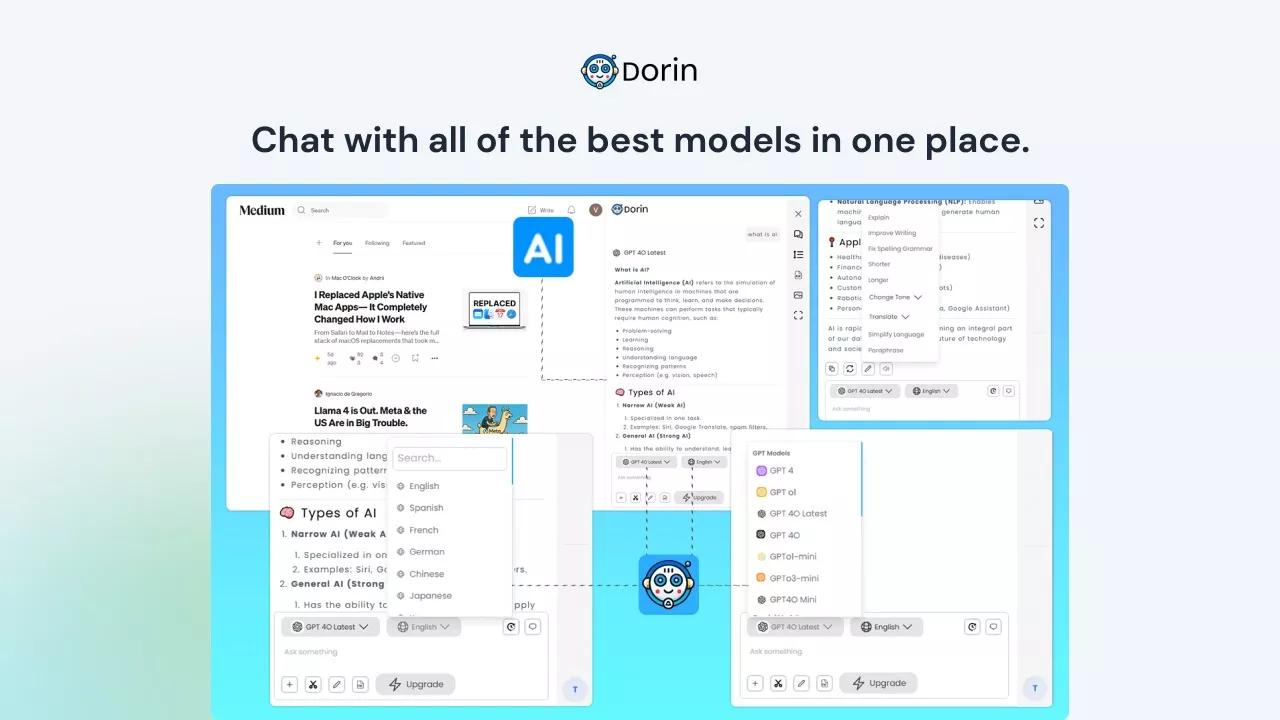
Task: Bookmark the Replaced Apple's Native Apps article
Action: coord(415,358)
